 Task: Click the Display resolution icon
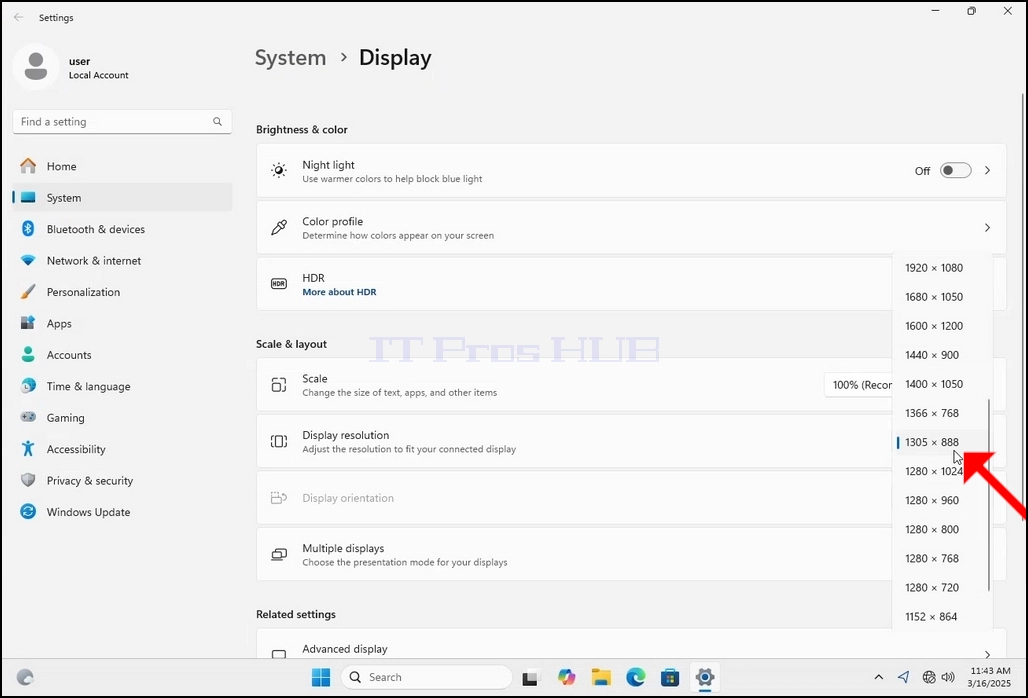(x=279, y=441)
